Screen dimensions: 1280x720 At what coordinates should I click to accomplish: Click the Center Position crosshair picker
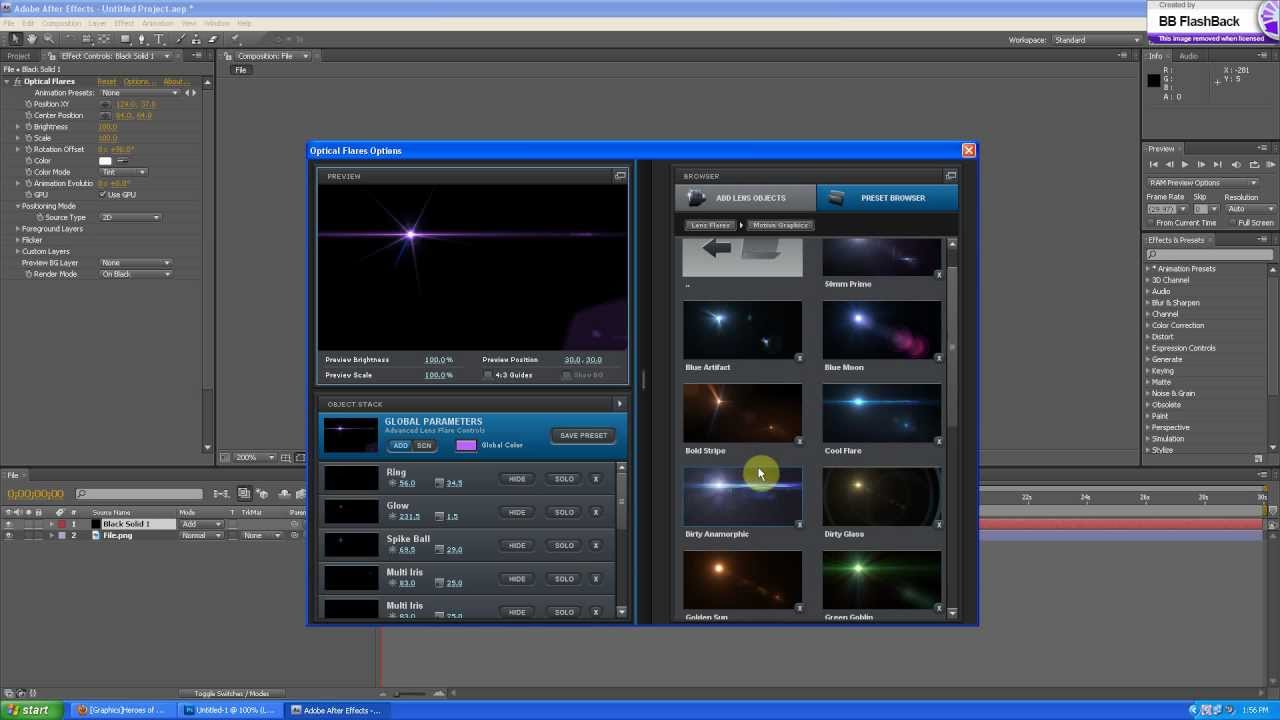(x=106, y=115)
